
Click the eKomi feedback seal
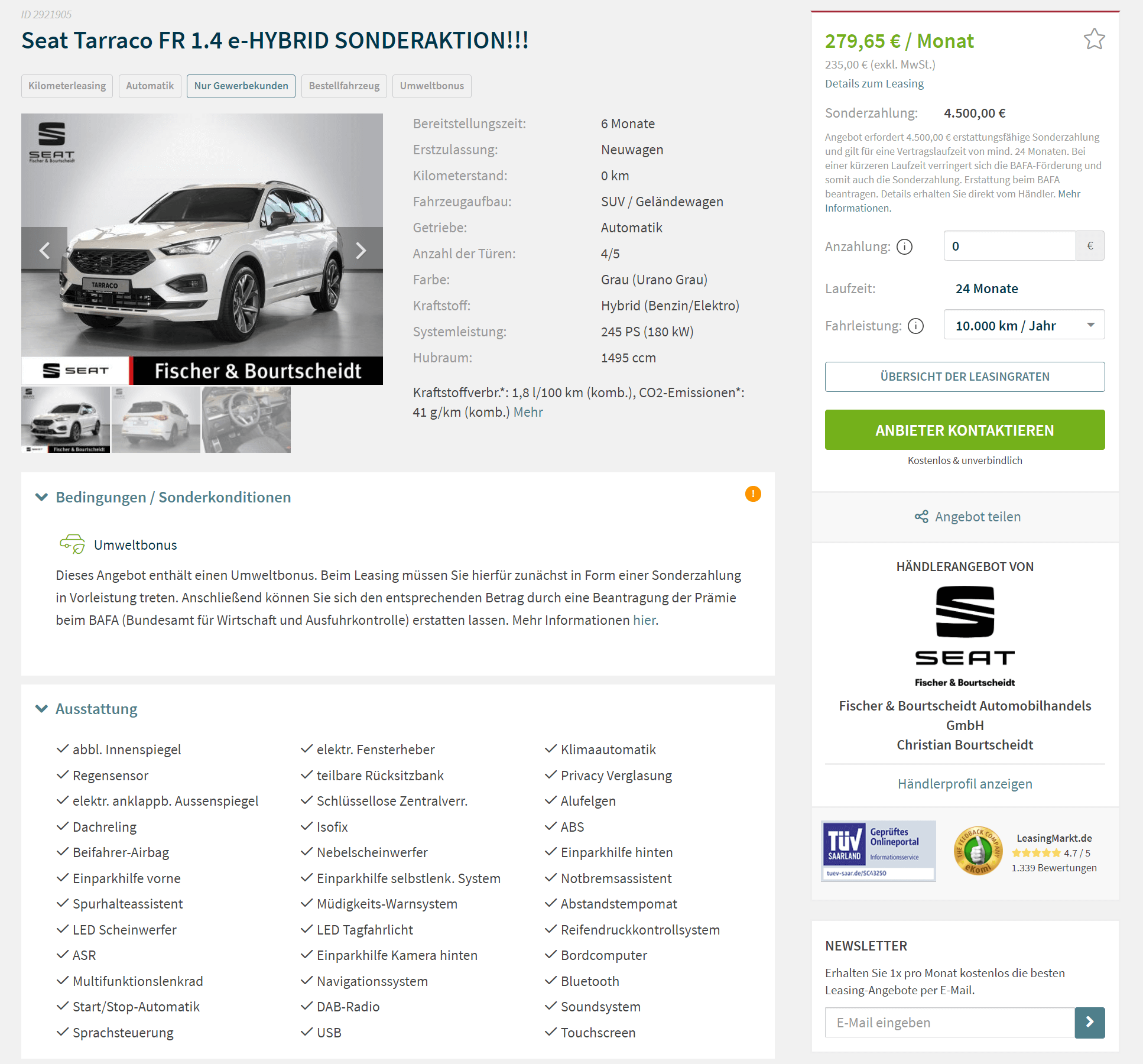pos(978,851)
